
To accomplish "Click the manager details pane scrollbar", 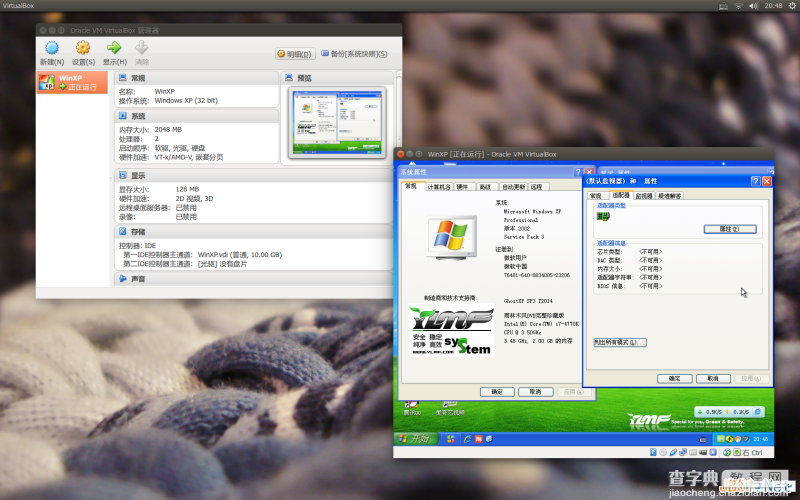I will point(398,110).
